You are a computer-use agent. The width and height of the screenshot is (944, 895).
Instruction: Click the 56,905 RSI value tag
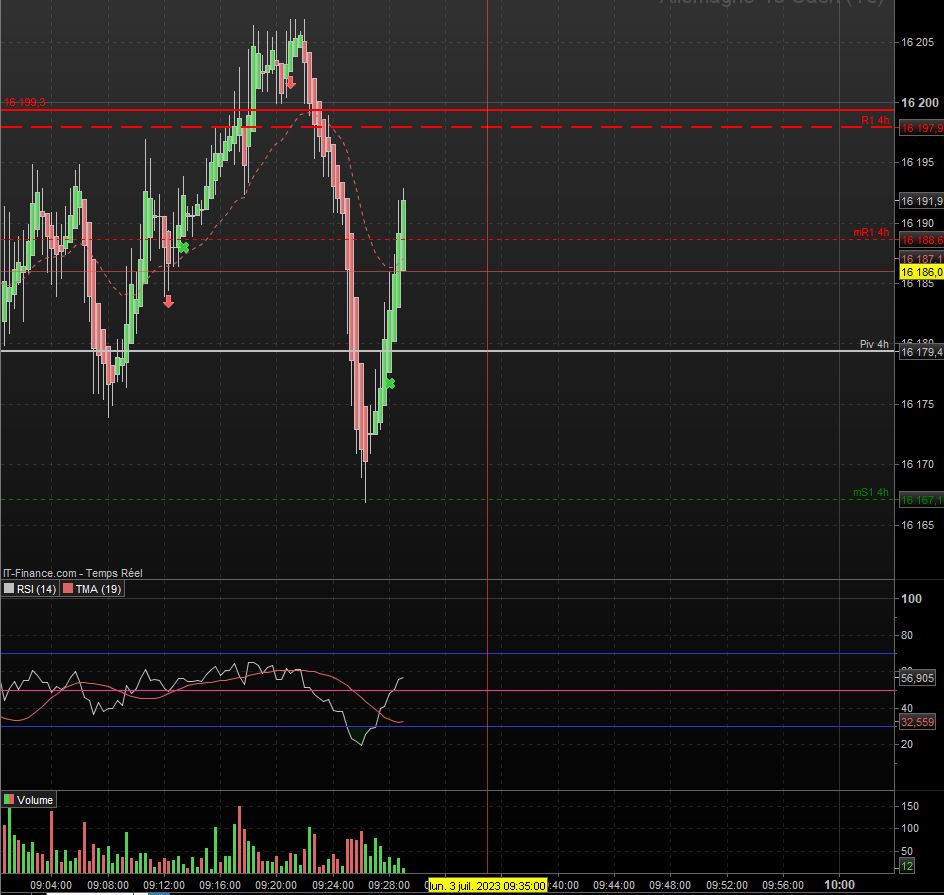pyautogui.click(x=917, y=678)
